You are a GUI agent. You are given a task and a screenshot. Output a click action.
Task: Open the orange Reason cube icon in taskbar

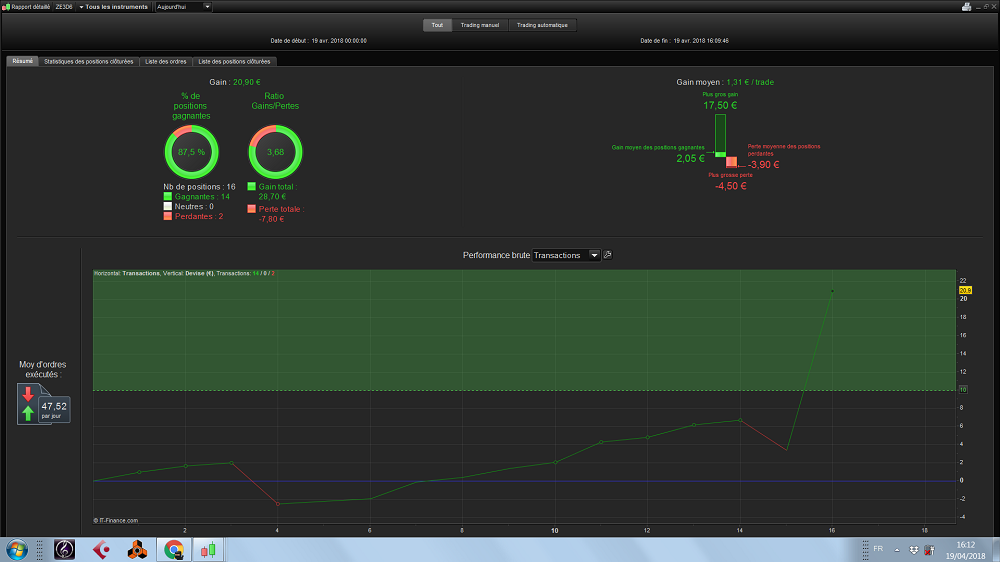[x=136, y=549]
